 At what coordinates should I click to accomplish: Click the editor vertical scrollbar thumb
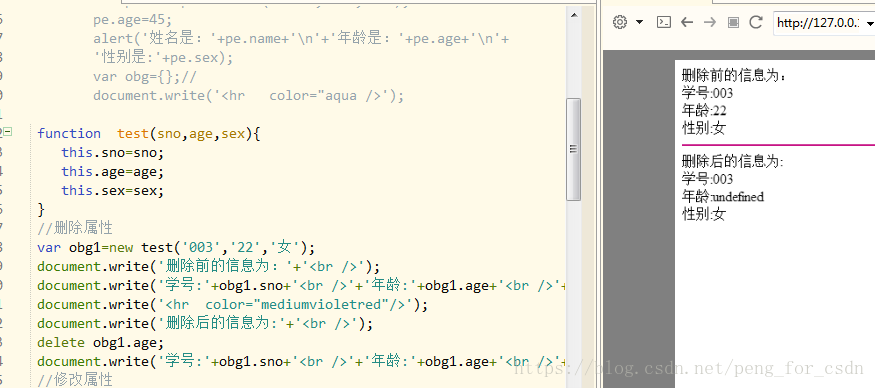[573, 149]
